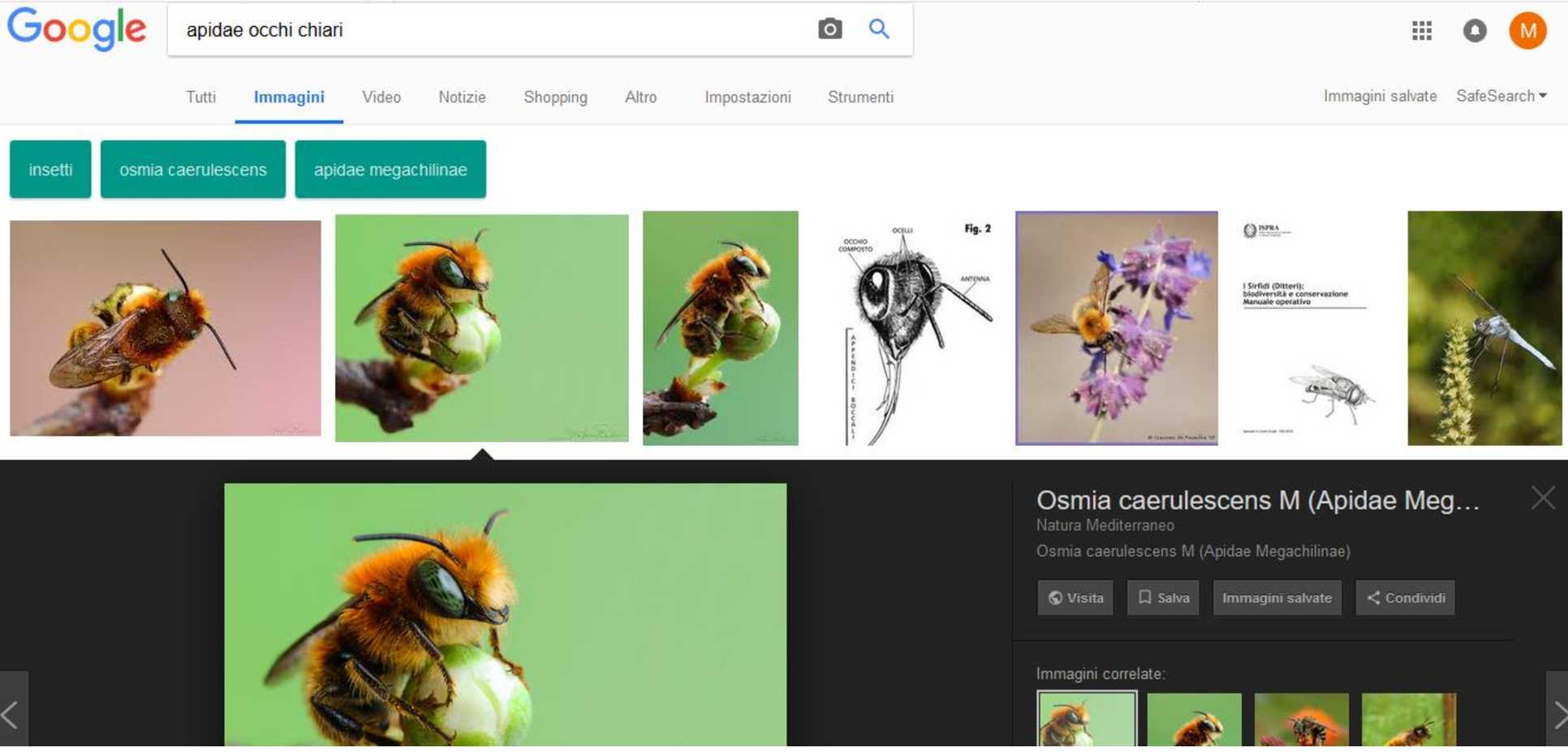Click Osmia caerulescens M (Apidae Megachilinae) description
Screen dimensions: 1568x752
click(x=1193, y=551)
